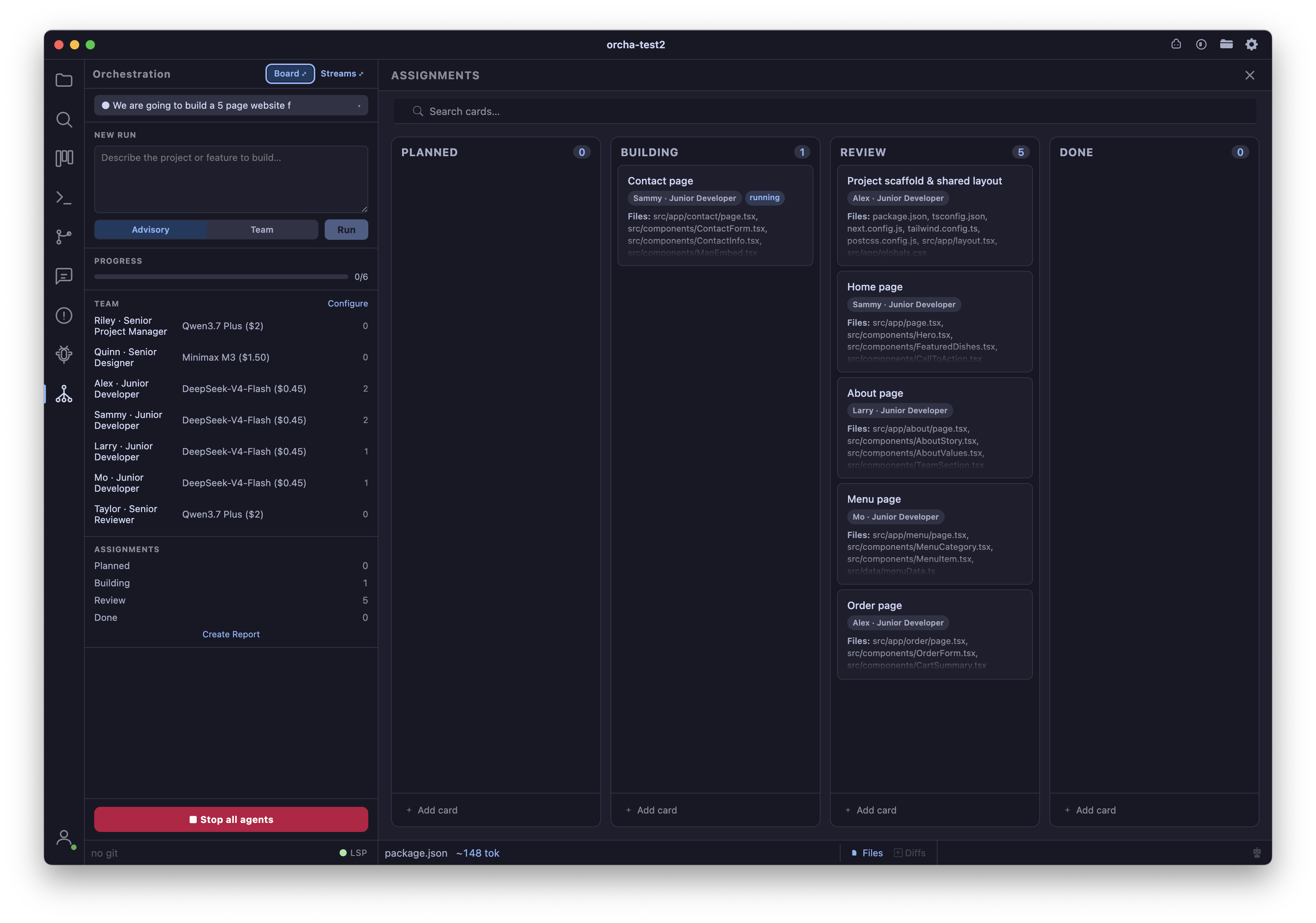Open the Order page card

click(935, 635)
